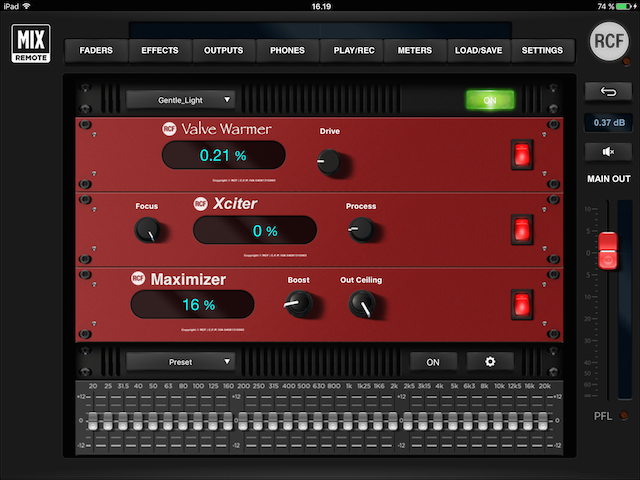Open the equalizer Preset dropdown
640x480 pixels.
pos(181,362)
